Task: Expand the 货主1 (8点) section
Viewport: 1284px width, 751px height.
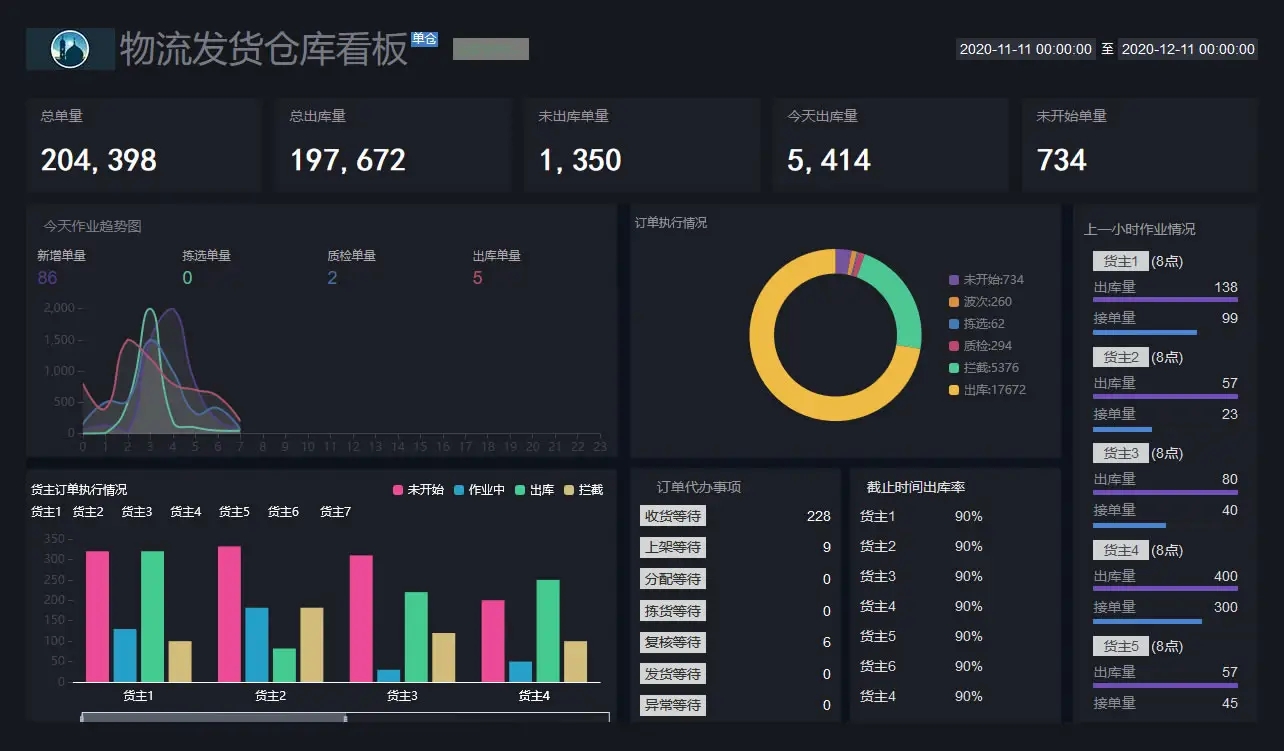Action: (x=1120, y=260)
